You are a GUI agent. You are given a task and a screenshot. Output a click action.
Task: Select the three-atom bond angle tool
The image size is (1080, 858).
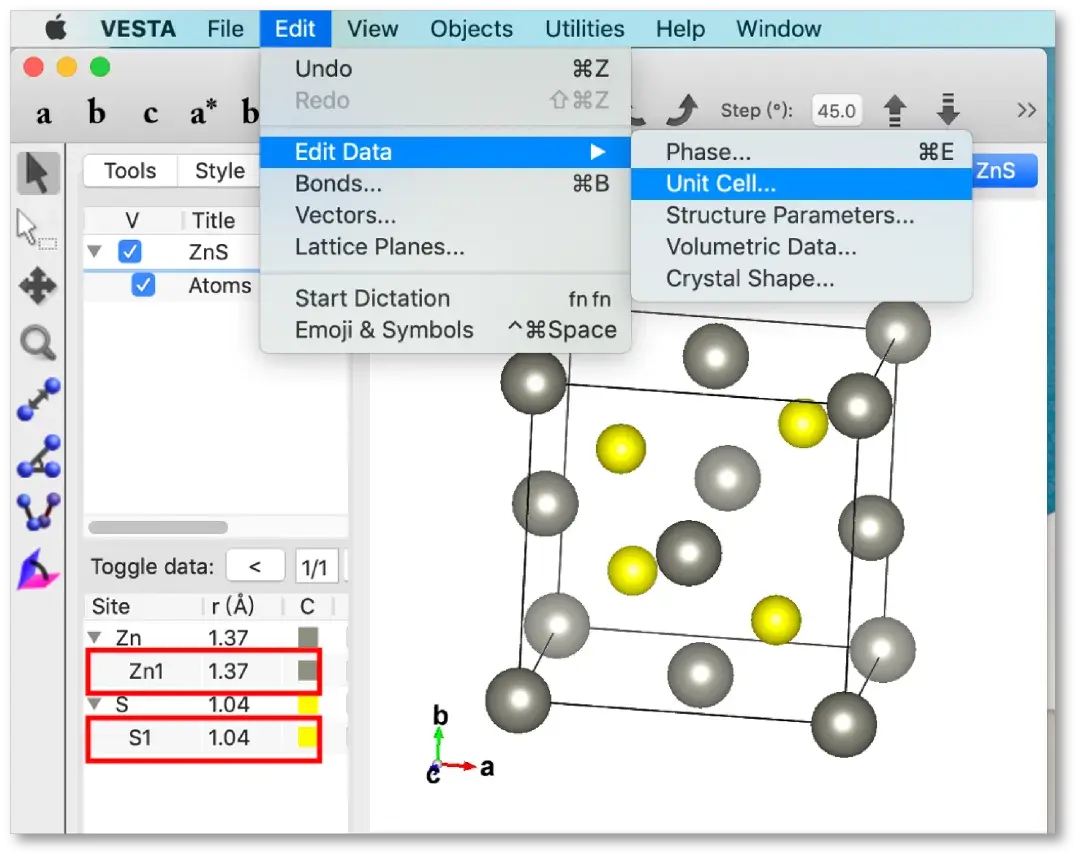[x=38, y=457]
